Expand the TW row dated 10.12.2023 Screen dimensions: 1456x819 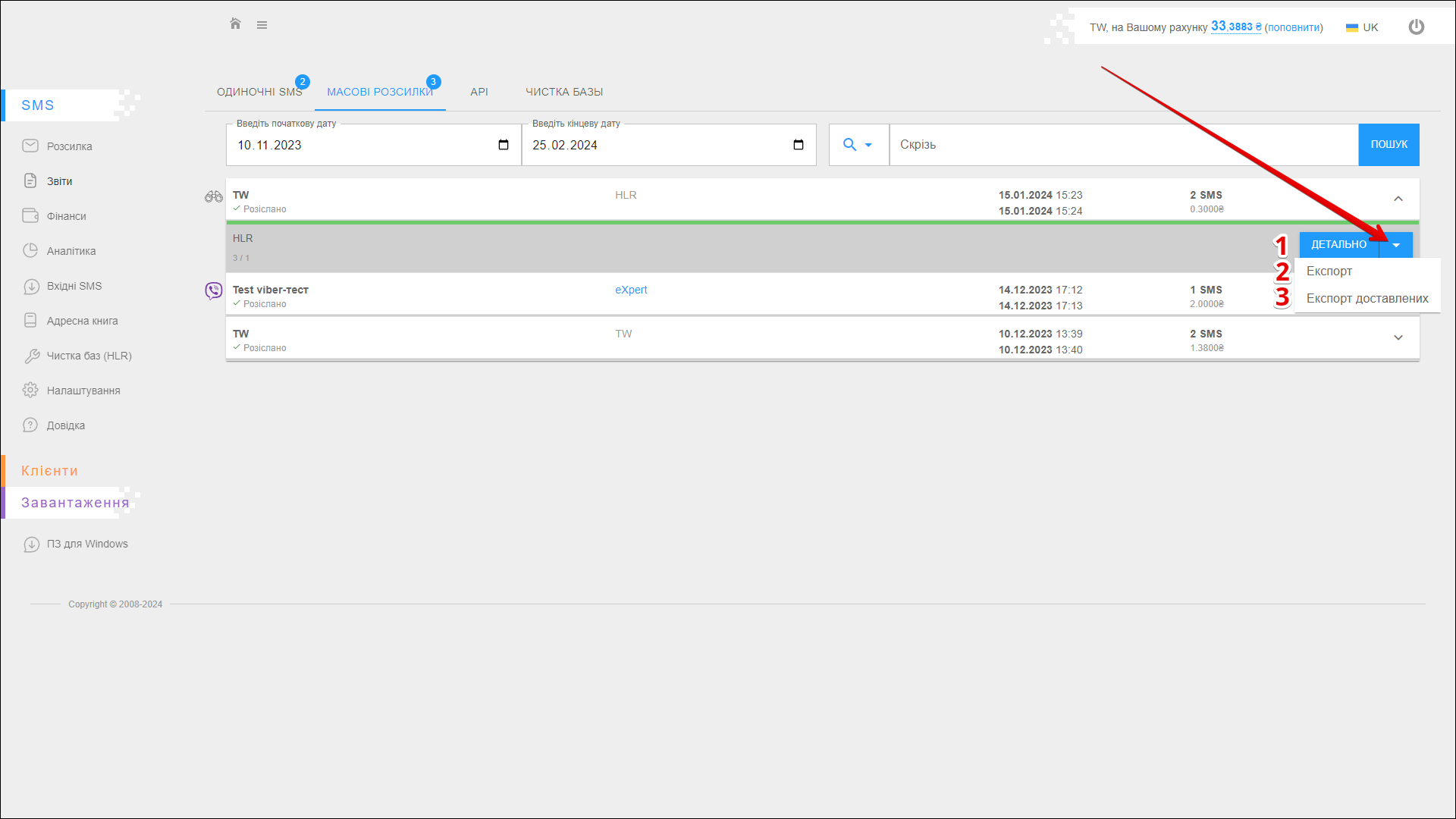1398,337
